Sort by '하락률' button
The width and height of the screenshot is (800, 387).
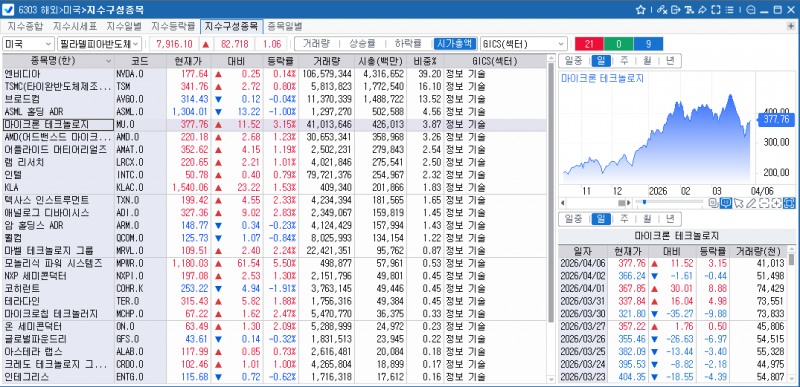click(408, 44)
